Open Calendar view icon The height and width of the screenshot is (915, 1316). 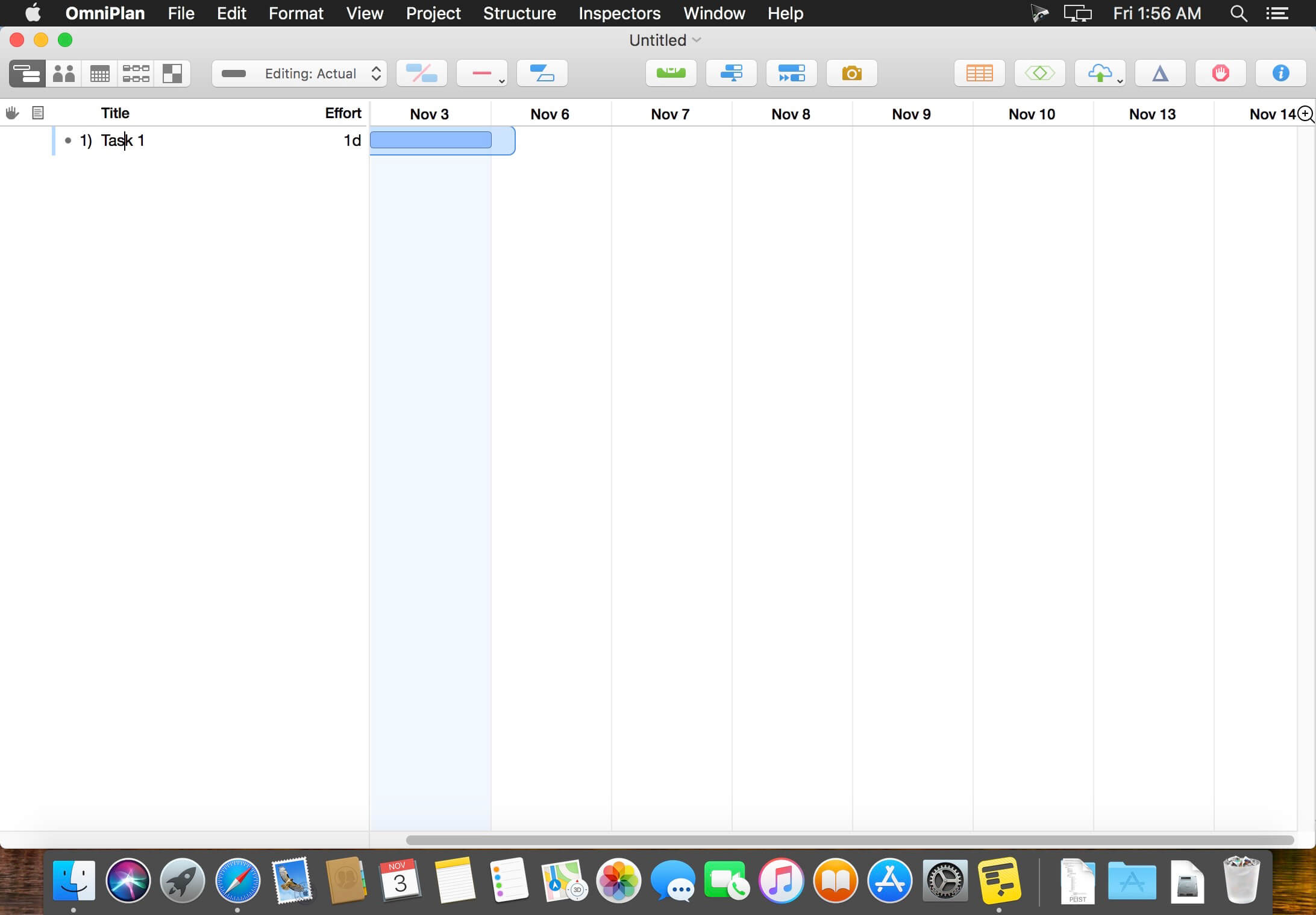pos(99,74)
